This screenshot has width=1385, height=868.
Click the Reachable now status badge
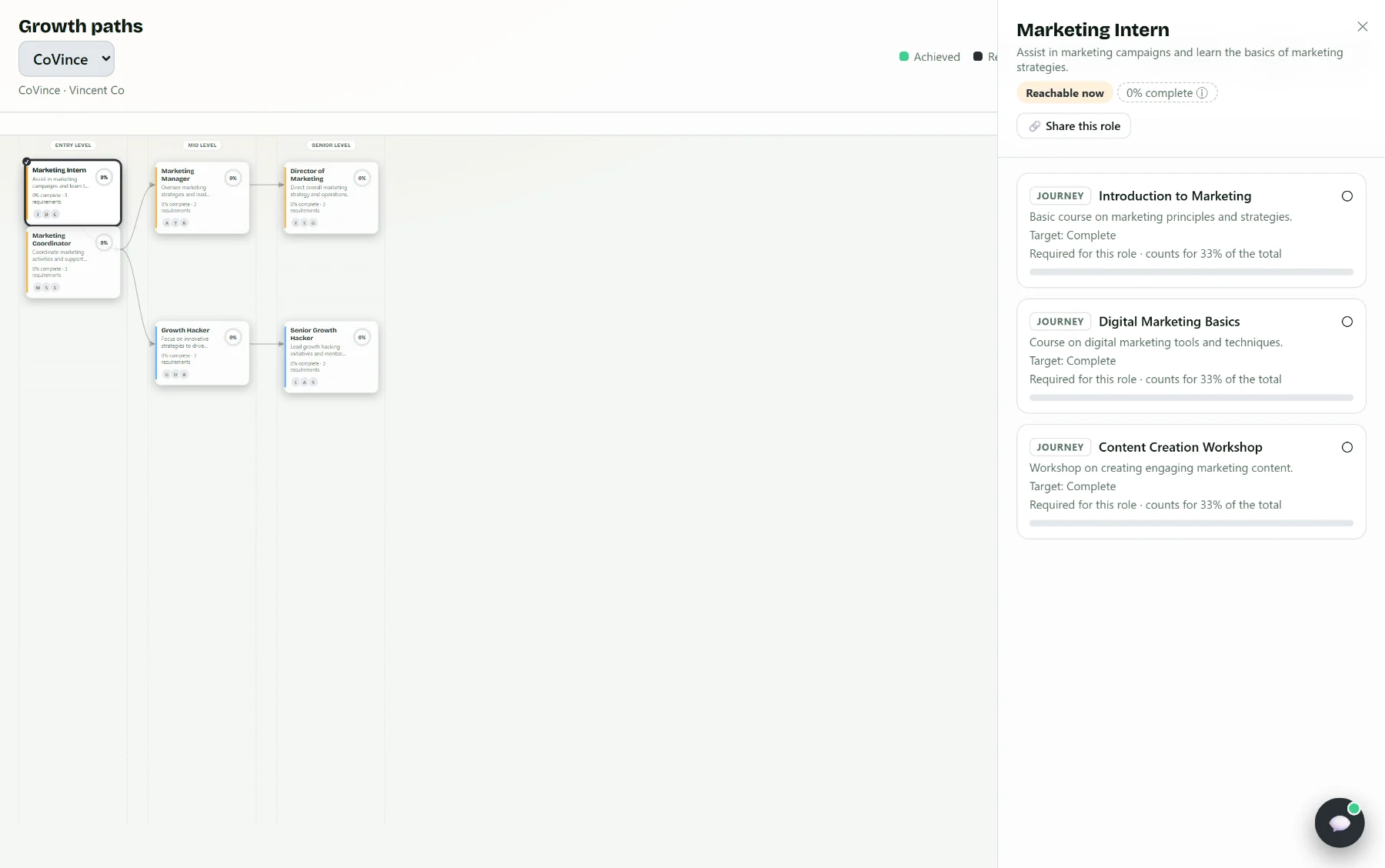pos(1064,93)
